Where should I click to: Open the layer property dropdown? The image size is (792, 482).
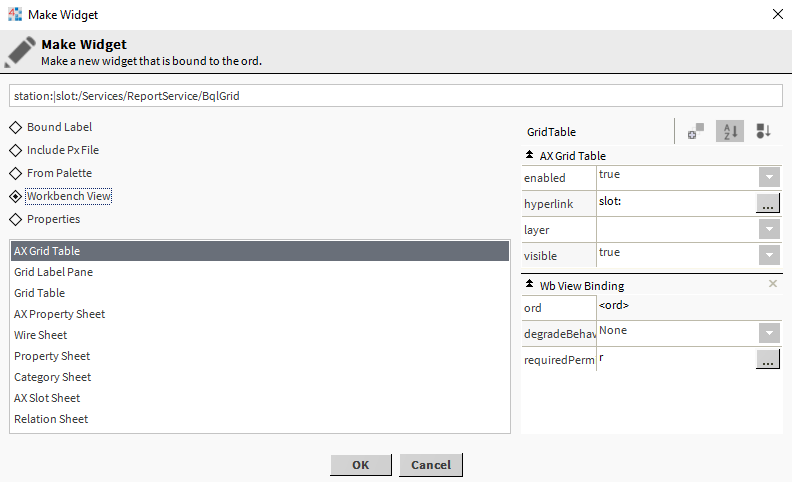coord(768,229)
